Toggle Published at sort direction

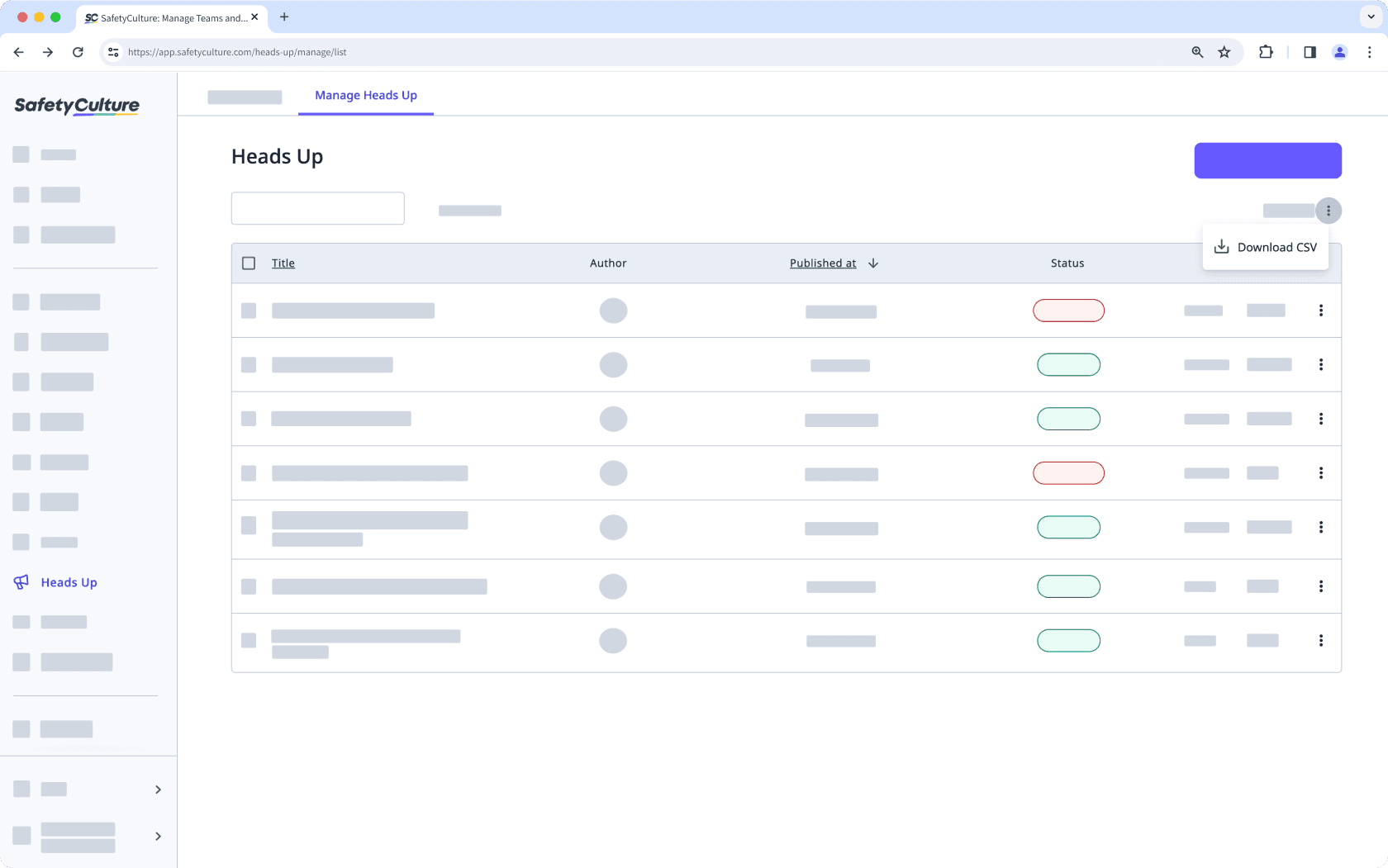pos(873,263)
